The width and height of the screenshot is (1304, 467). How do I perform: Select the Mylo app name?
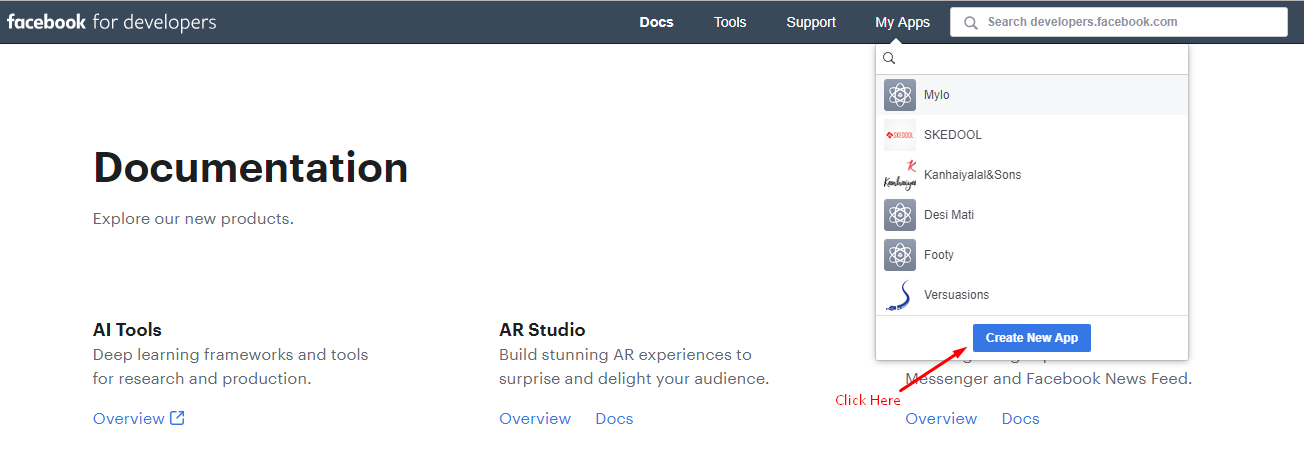[937, 95]
